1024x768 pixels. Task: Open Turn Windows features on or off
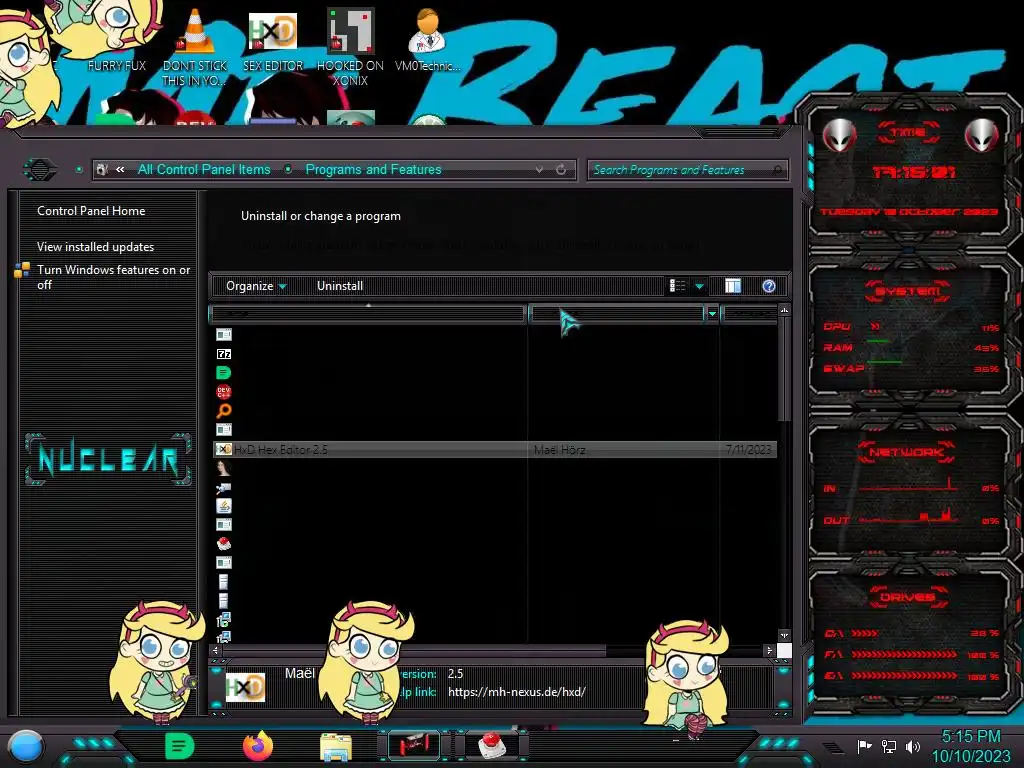pos(113,277)
